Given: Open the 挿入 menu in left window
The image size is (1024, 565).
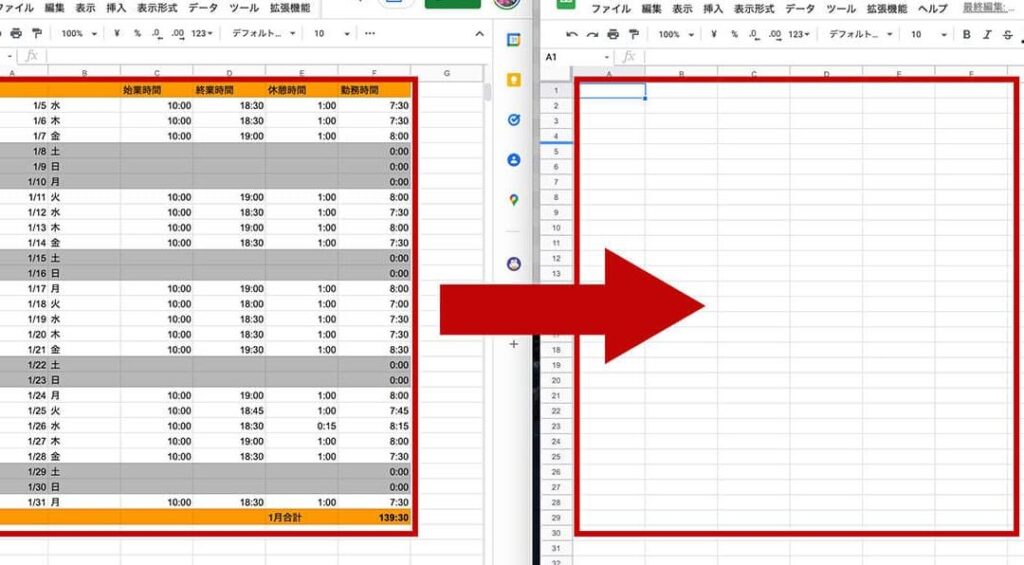Looking at the screenshot, I should [x=116, y=8].
